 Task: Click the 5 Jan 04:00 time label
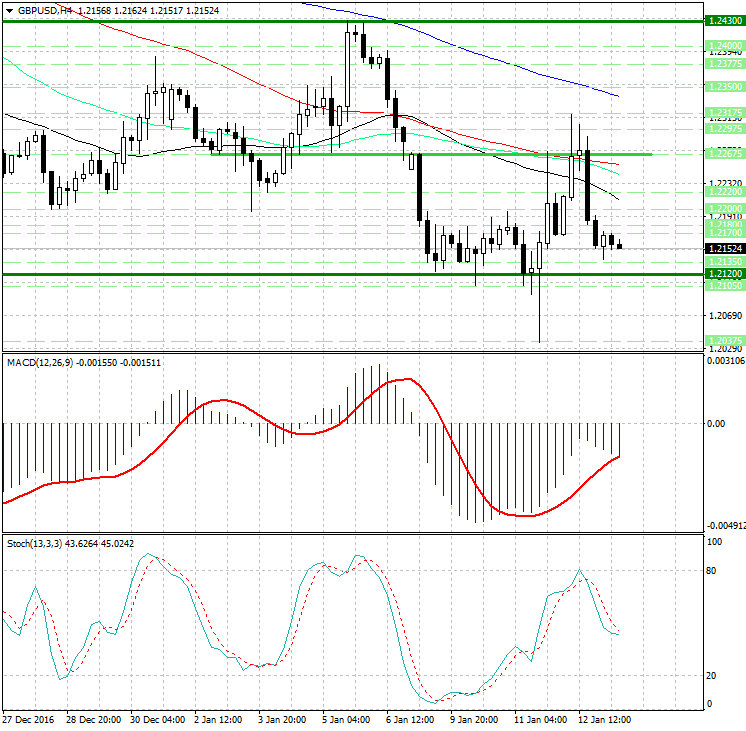click(345, 720)
